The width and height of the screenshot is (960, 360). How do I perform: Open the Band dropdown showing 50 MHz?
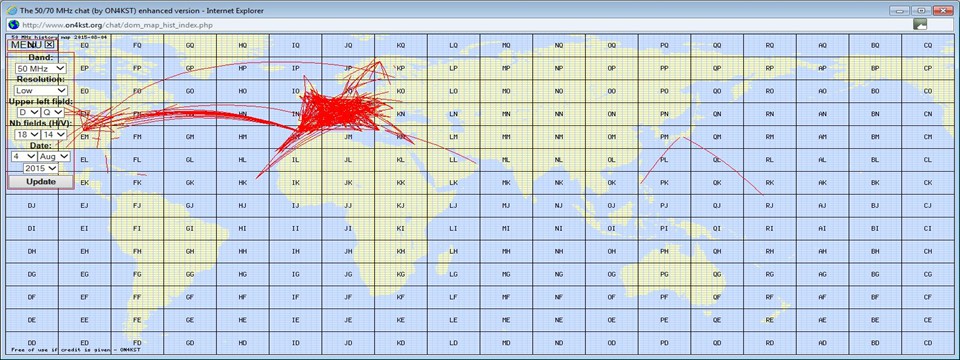click(41, 69)
